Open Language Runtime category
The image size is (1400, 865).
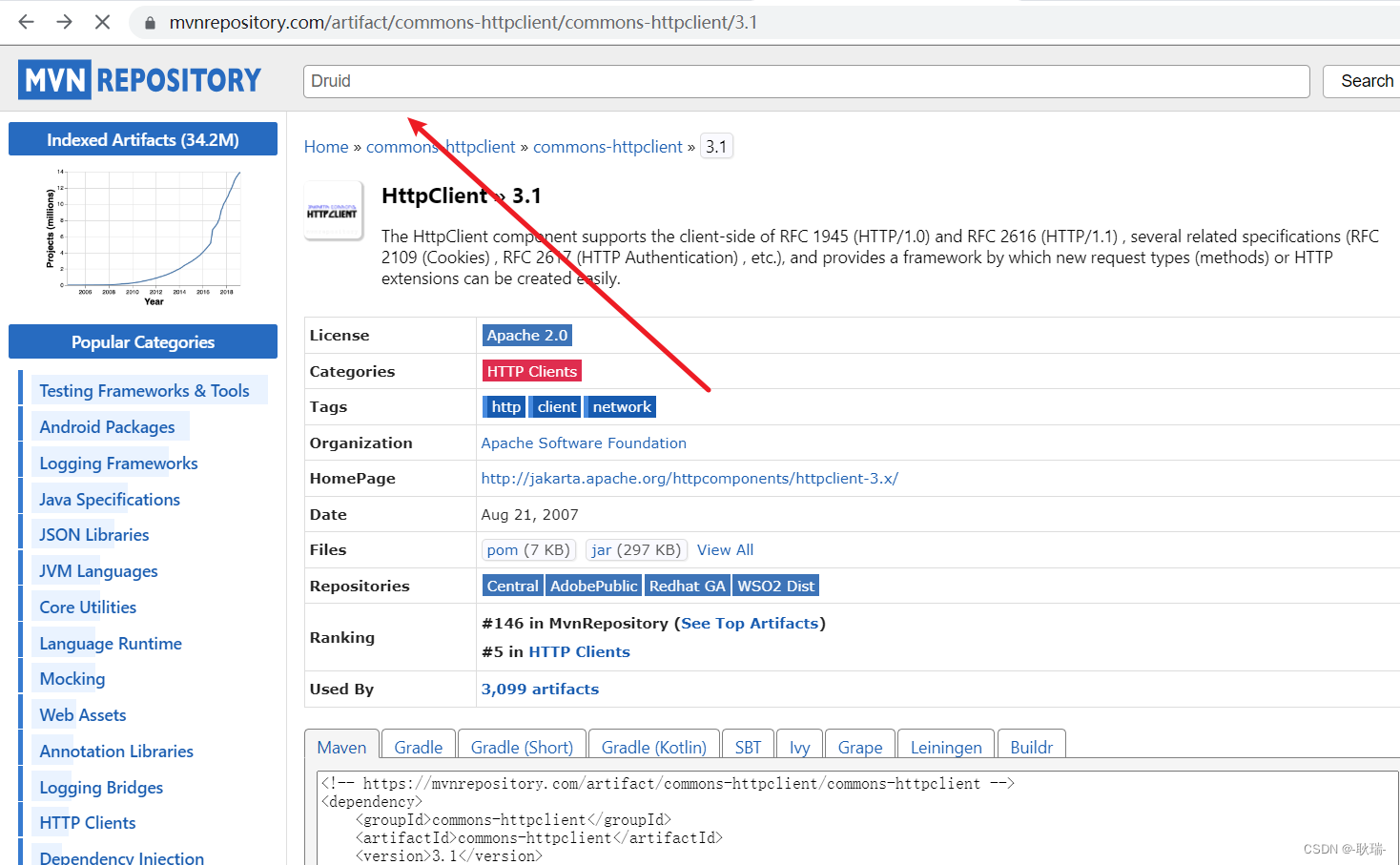(111, 644)
